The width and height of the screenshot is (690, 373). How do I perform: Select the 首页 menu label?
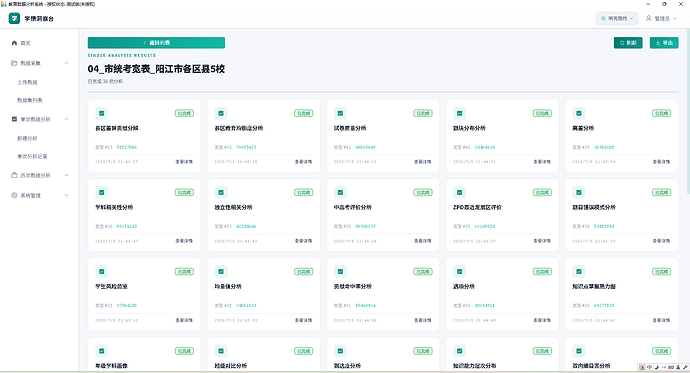tap(26, 43)
